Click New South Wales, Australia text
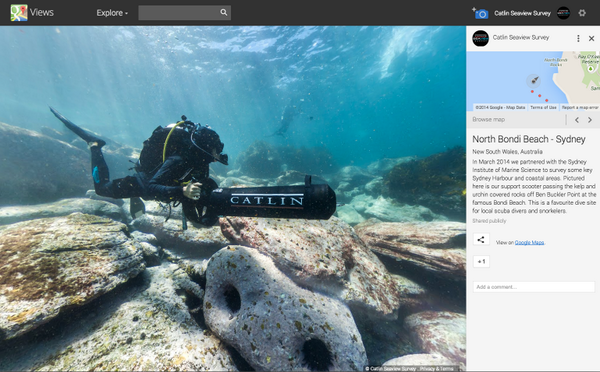 [507, 152]
